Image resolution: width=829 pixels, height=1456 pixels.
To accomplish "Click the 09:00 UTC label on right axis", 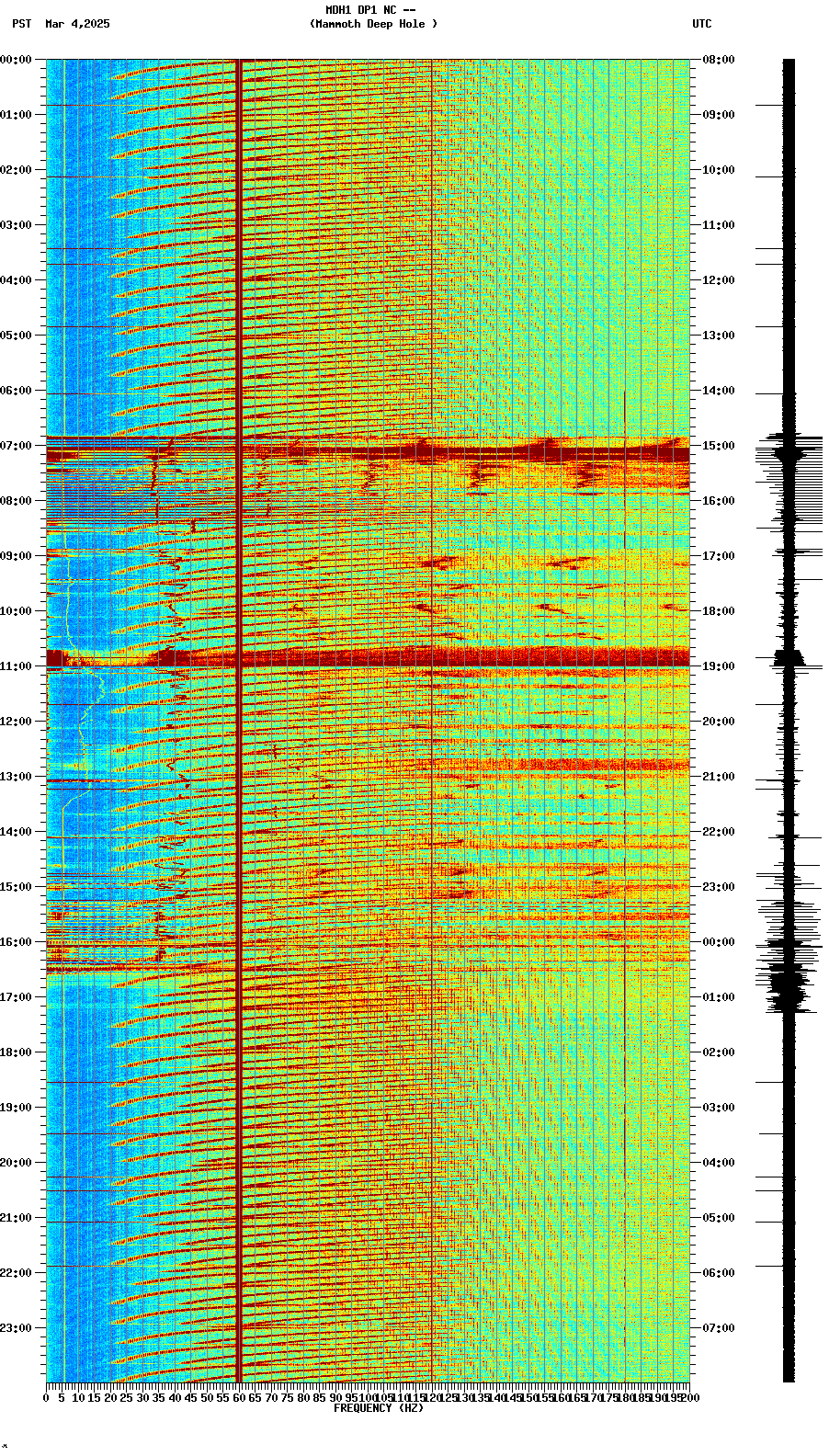I will tap(719, 115).
